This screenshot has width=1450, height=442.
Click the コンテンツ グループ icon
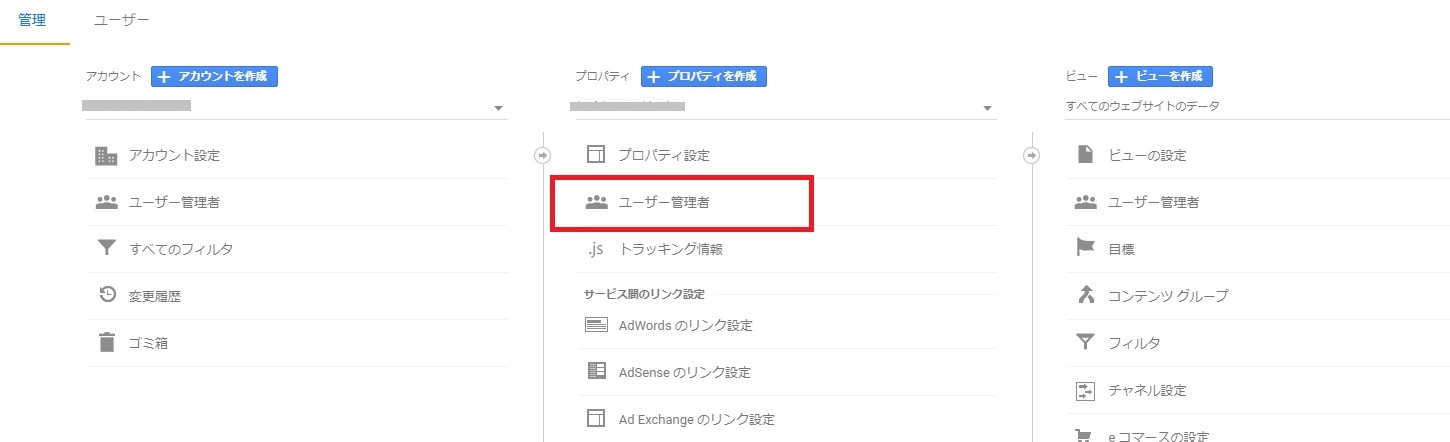tap(1085, 296)
